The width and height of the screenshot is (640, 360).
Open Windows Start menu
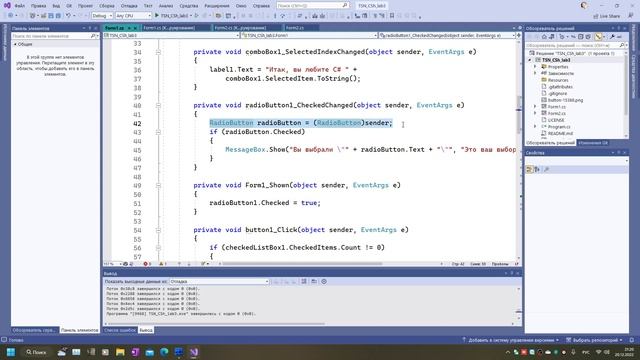click(11, 352)
